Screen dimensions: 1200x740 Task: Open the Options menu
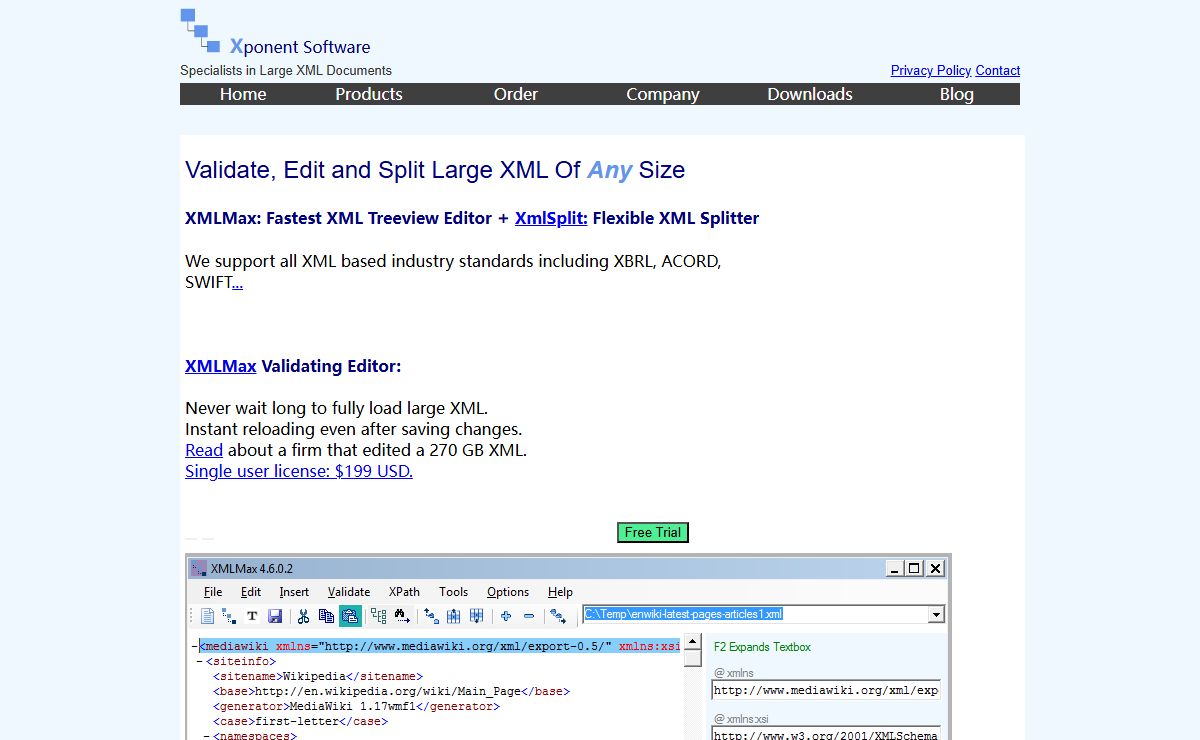(508, 592)
